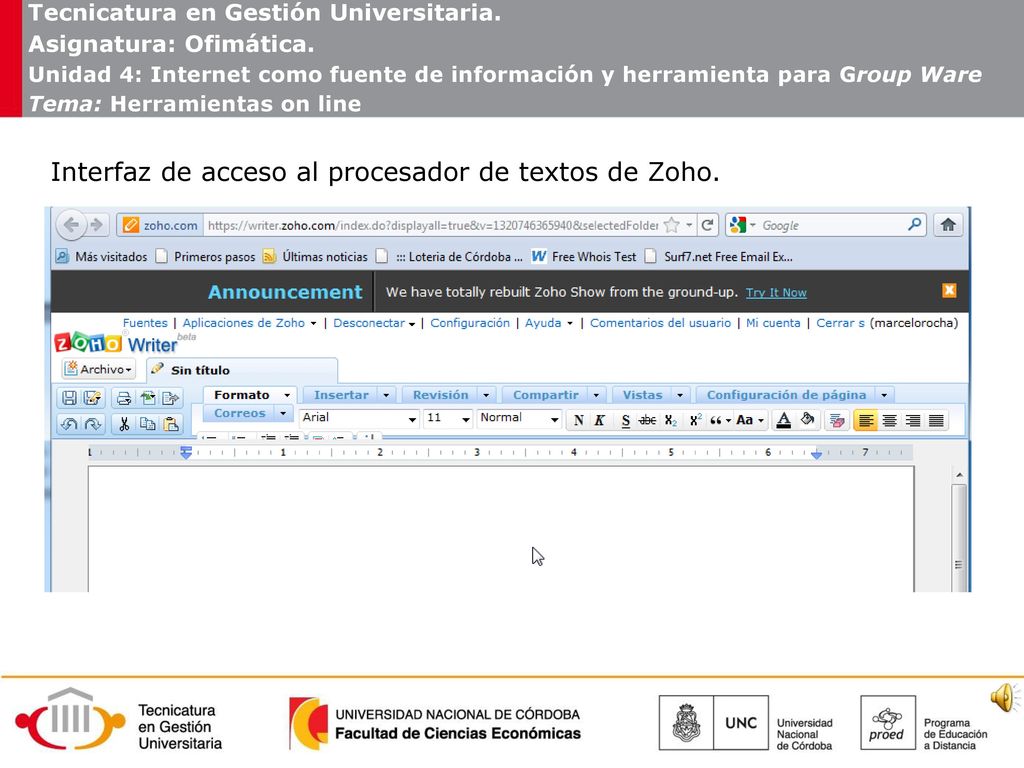The image size is (1024, 768).
Task: Click the Configuración link
Action: point(470,323)
